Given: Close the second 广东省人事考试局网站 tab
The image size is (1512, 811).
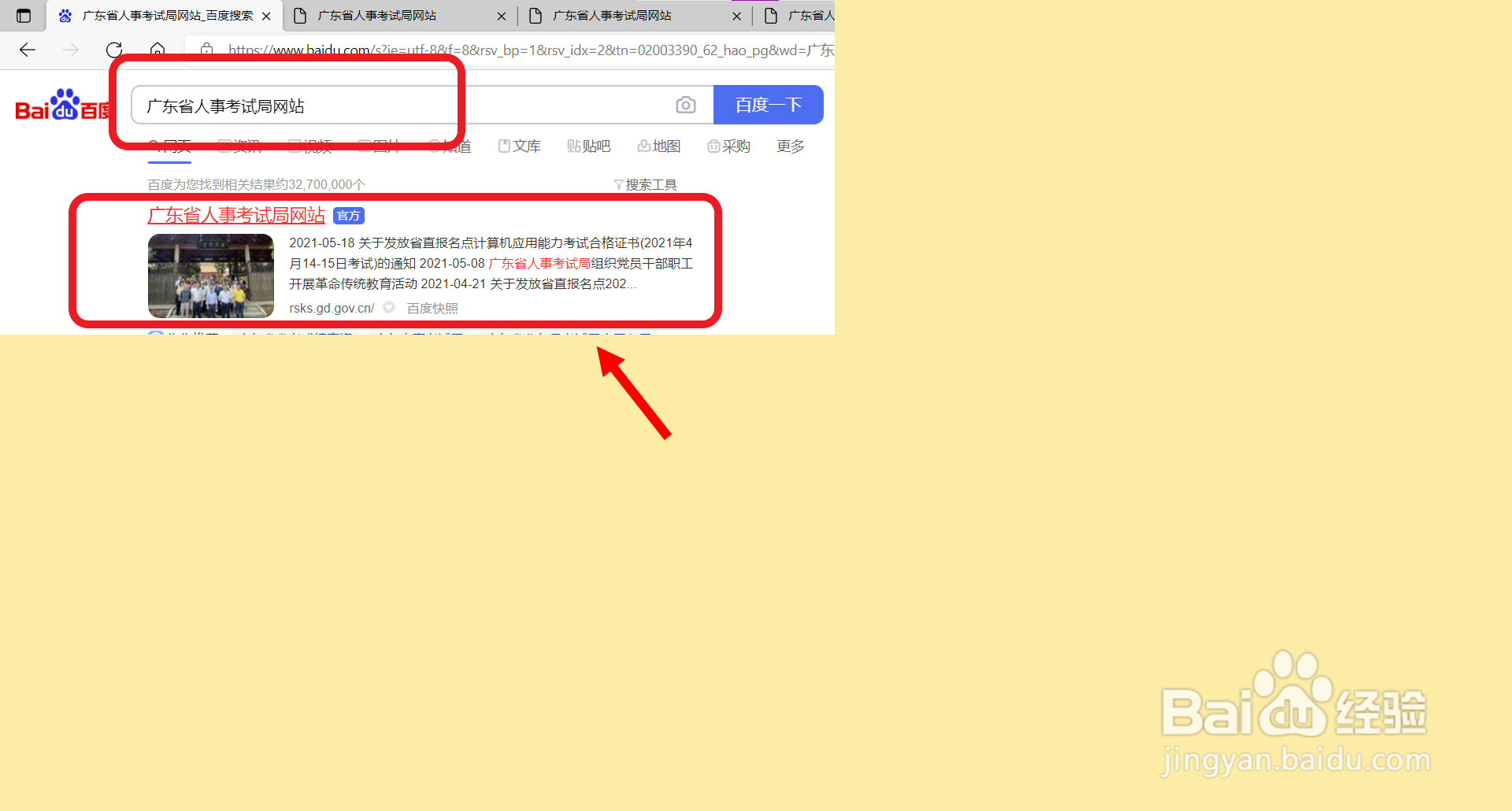Looking at the screenshot, I should (x=502, y=16).
